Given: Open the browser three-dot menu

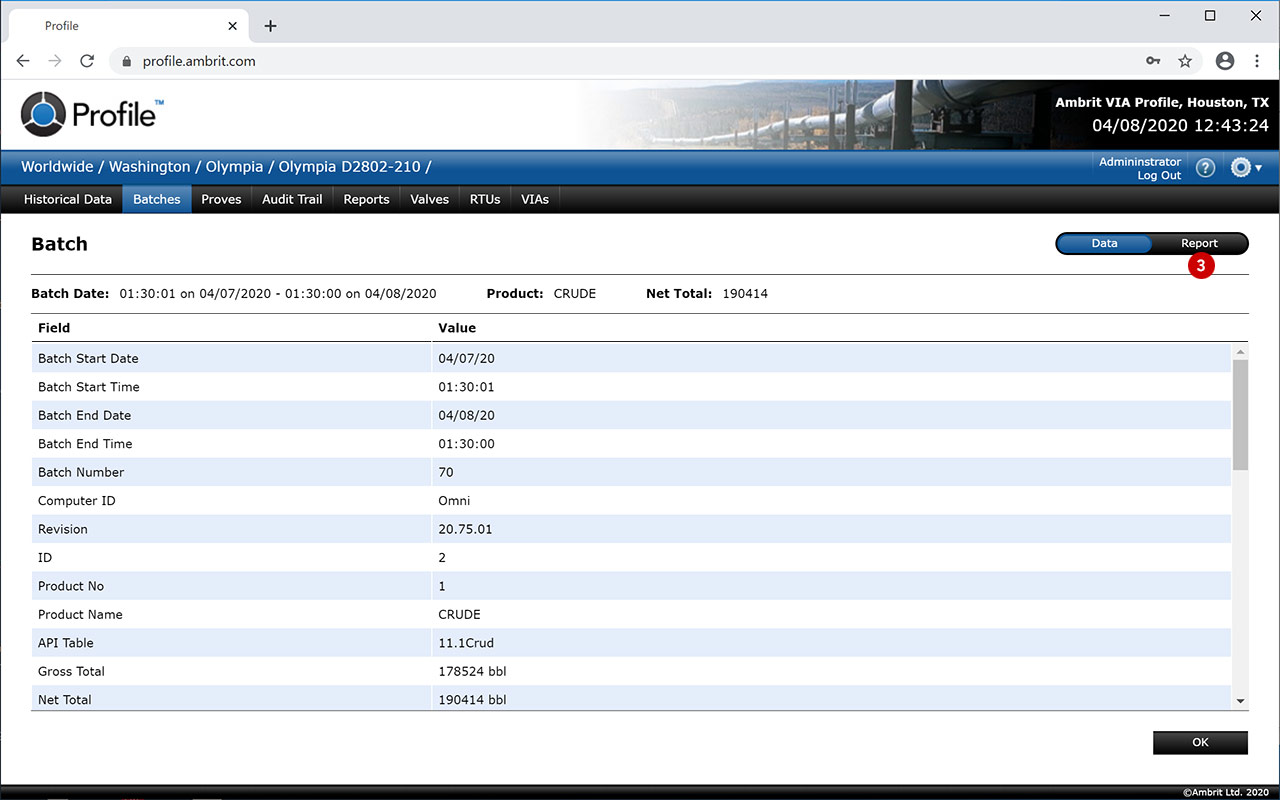Looking at the screenshot, I should [1257, 61].
